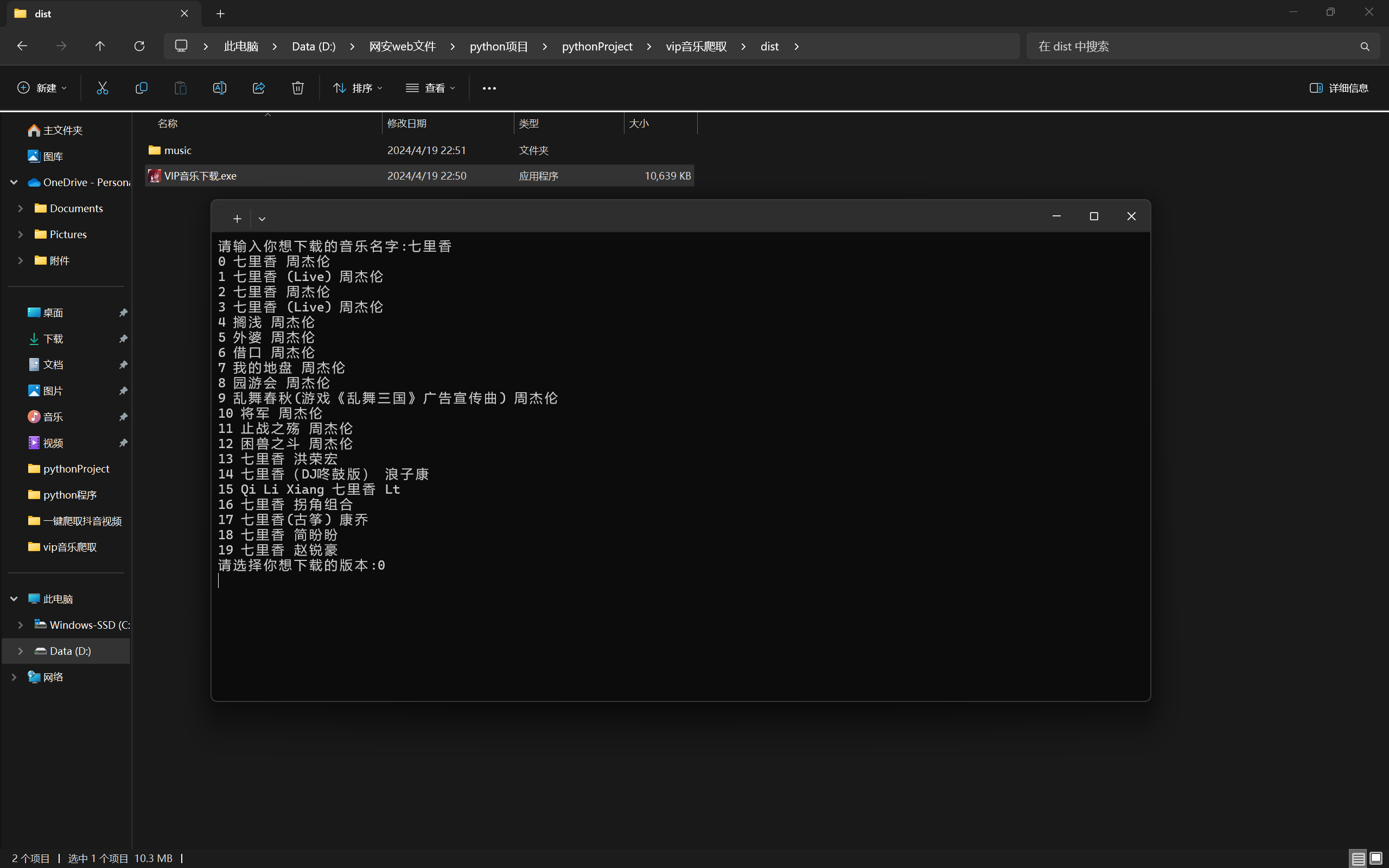Screen dimensions: 1389x868
Task: Open the 排序 sort menu
Action: (x=358, y=88)
